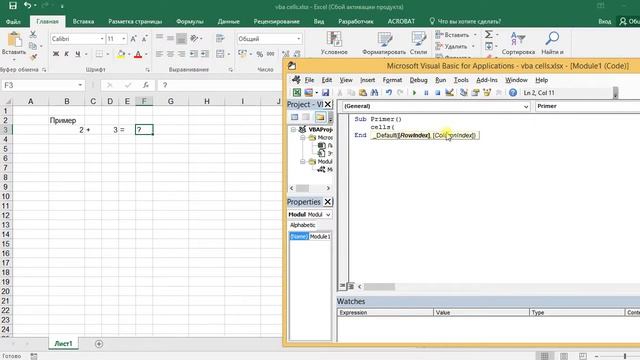Run the macro with the green play icon
This screenshot has width=640, height=360.
pyautogui.click(x=414, y=93)
